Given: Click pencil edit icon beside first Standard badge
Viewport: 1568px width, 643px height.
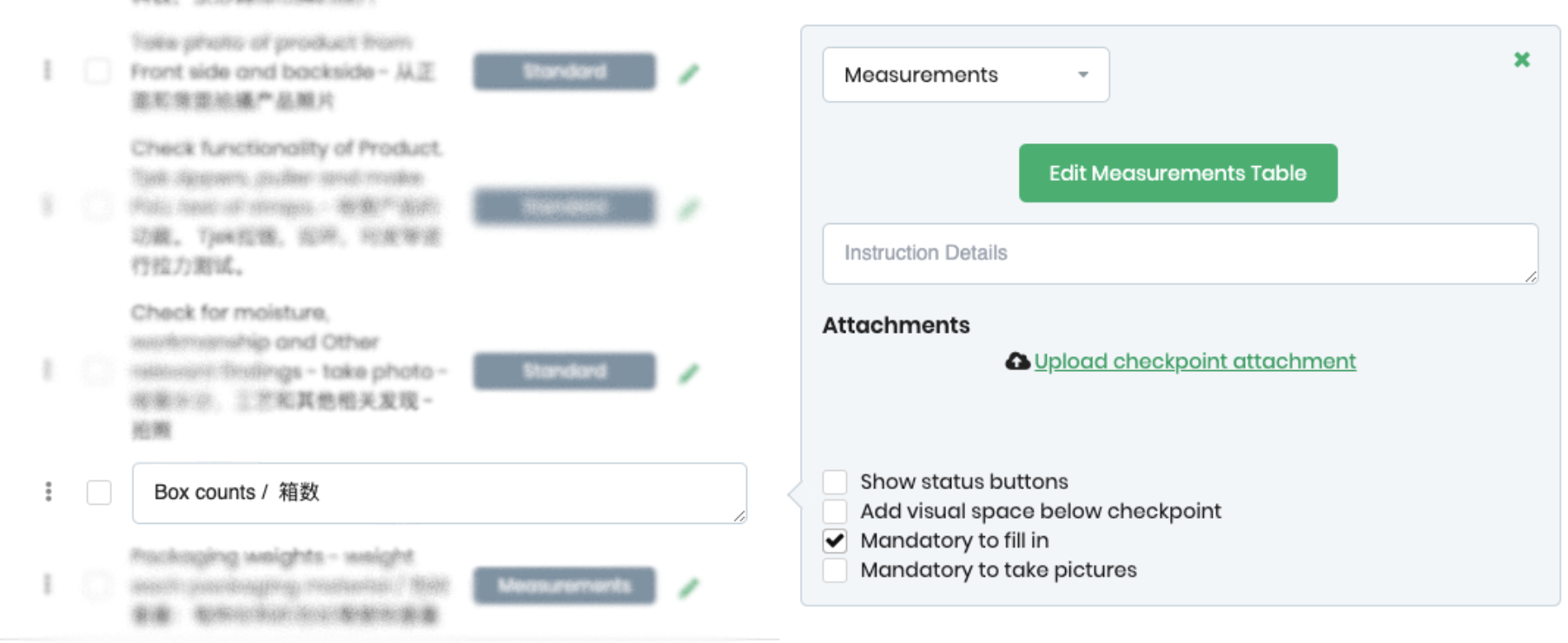Looking at the screenshot, I should [x=689, y=74].
